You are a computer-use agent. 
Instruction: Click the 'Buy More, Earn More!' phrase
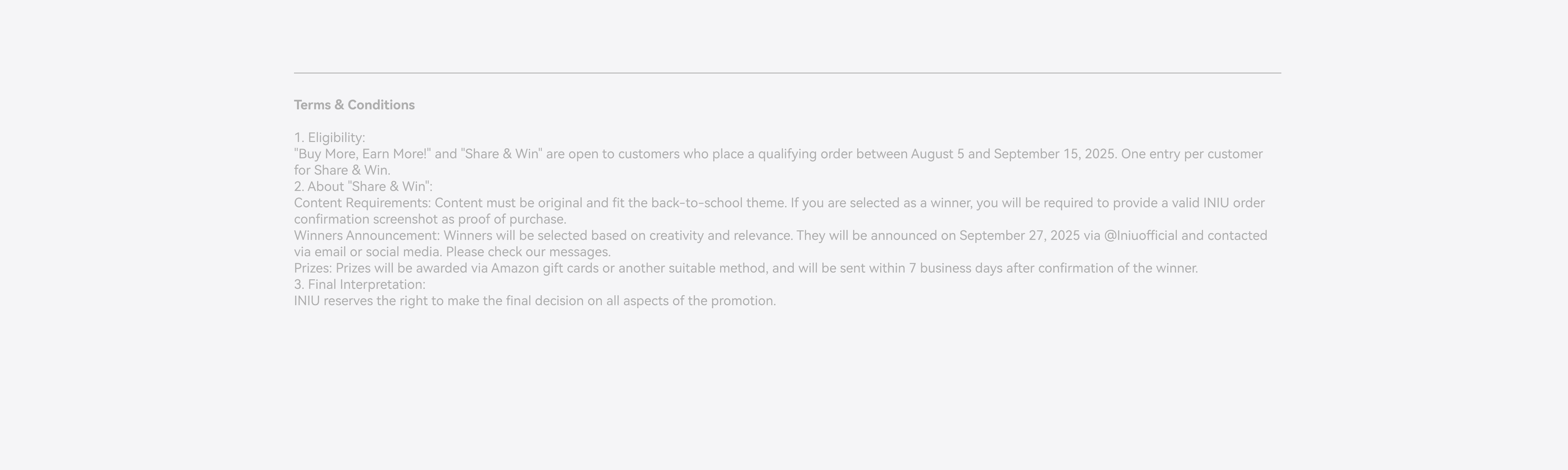tap(362, 154)
